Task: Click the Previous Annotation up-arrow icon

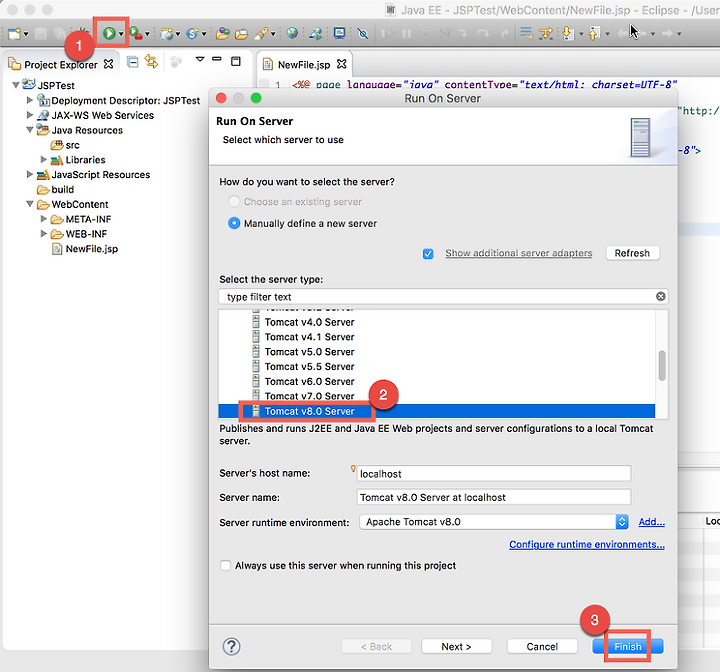Action: 594,33
